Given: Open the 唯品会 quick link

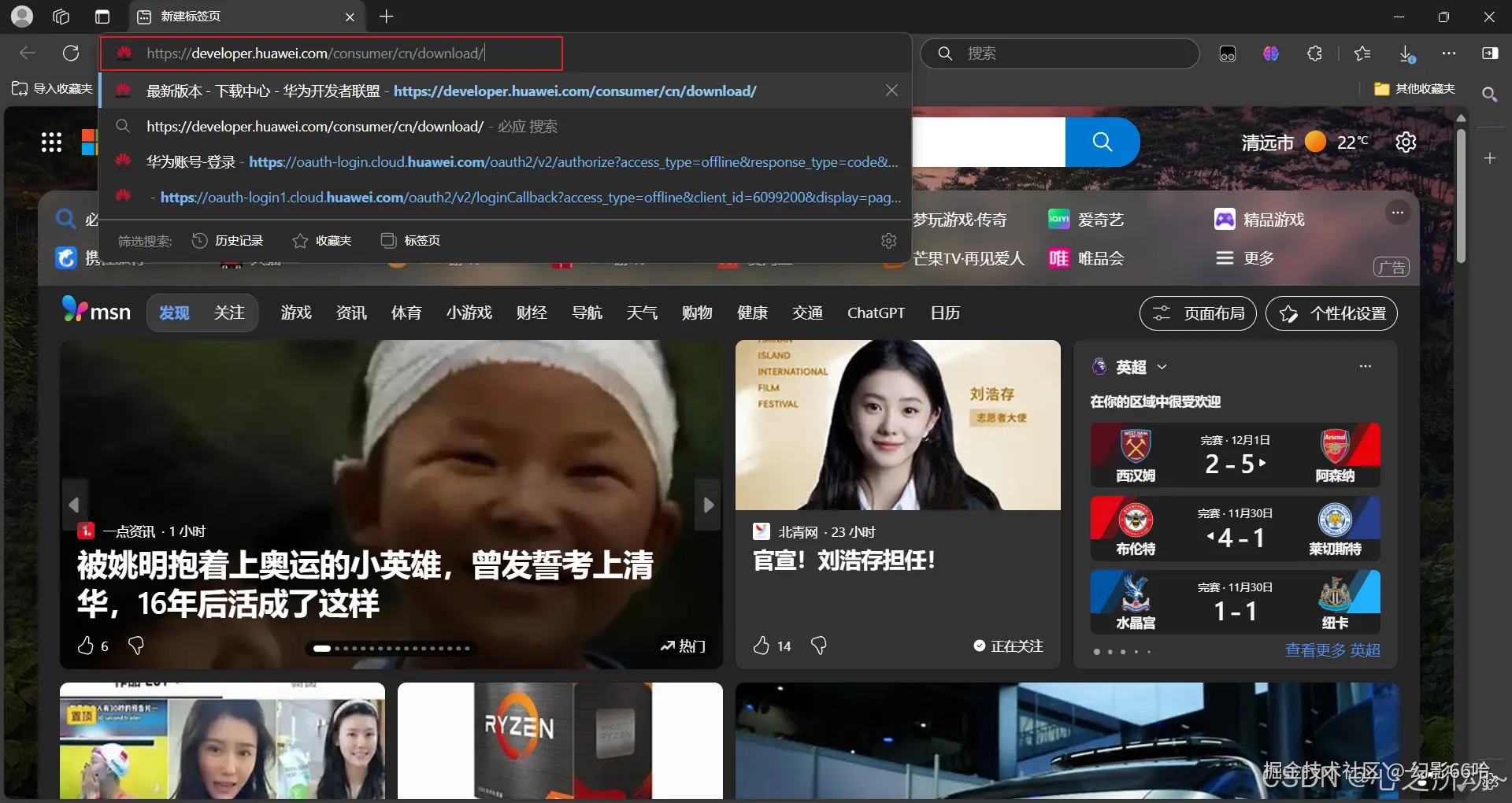Looking at the screenshot, I should pyautogui.click(x=1086, y=258).
